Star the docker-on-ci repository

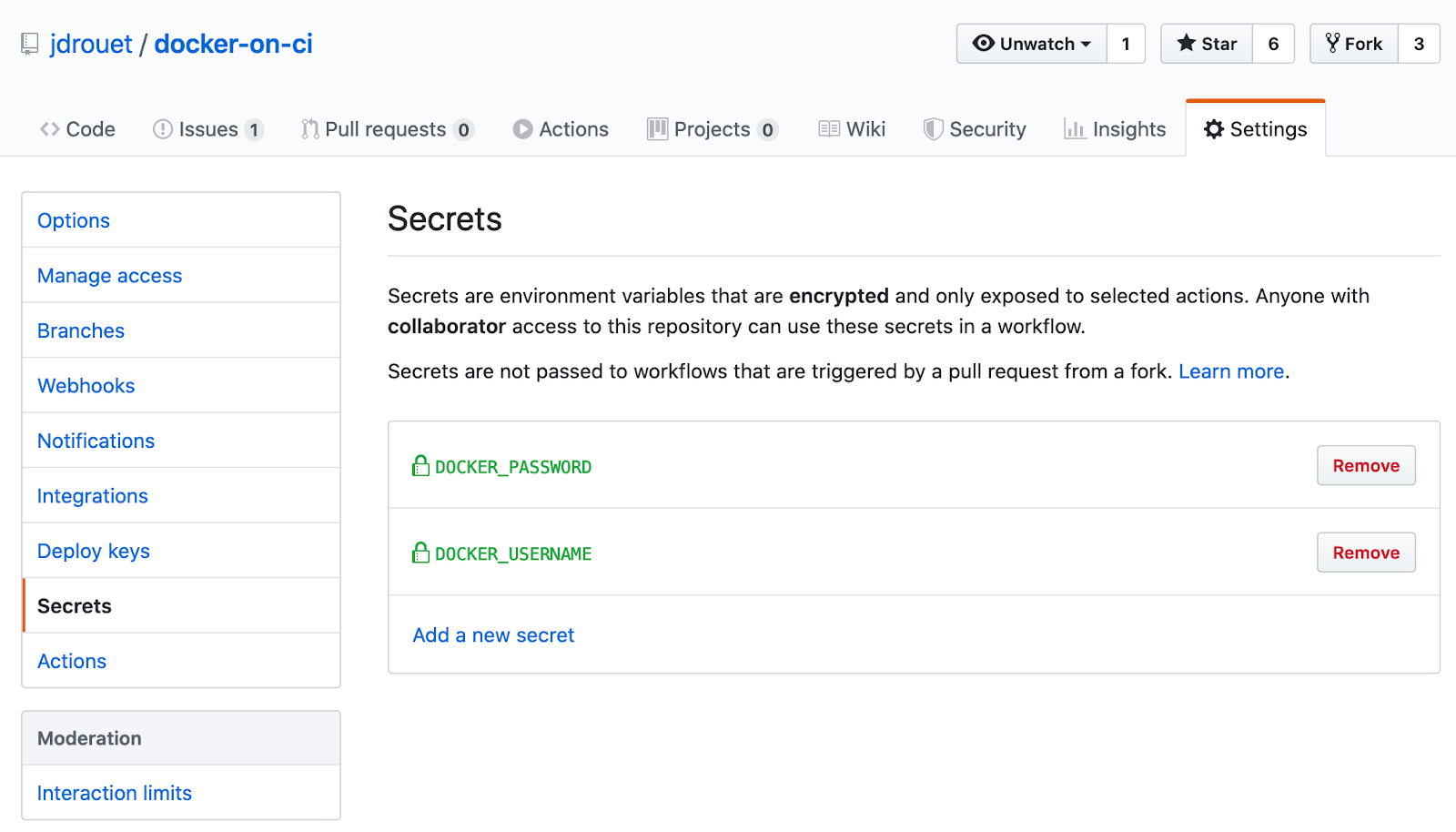coord(1207,44)
